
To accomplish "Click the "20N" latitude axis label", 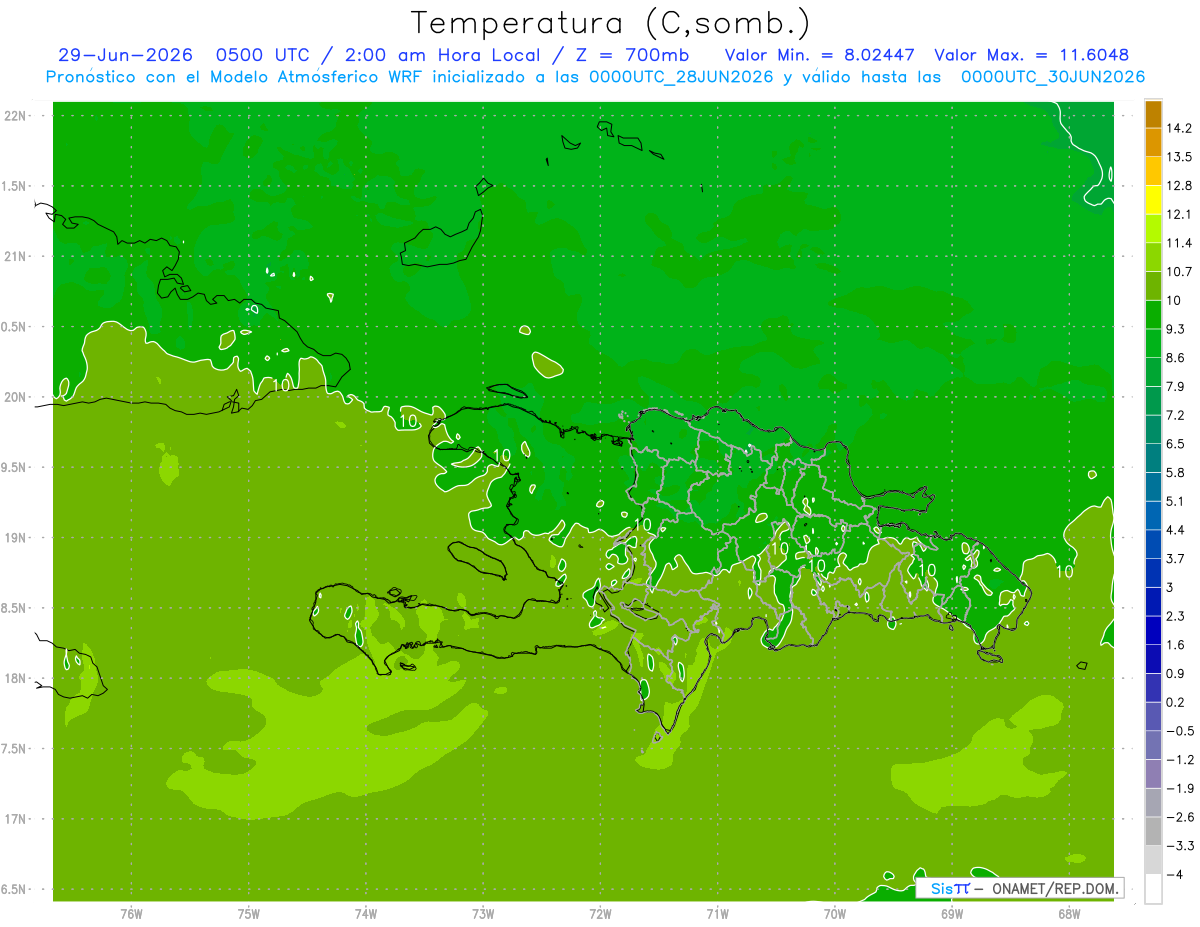I will 16,397.
